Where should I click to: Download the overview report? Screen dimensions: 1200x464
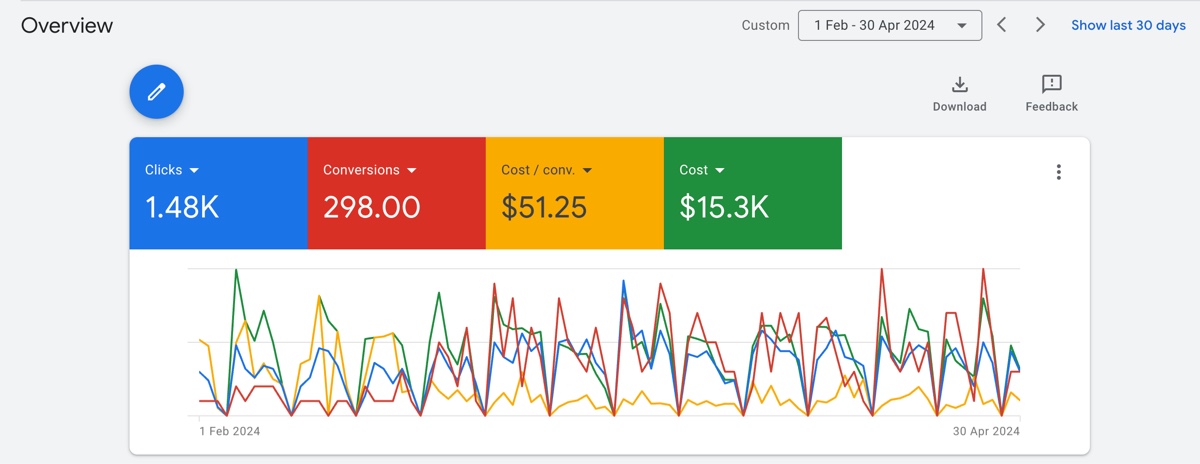pyautogui.click(x=959, y=93)
